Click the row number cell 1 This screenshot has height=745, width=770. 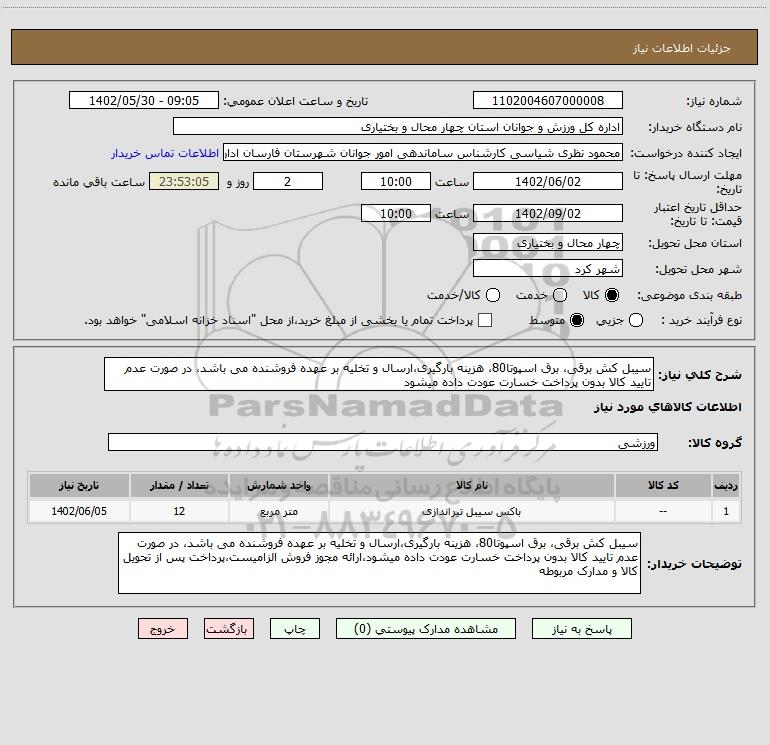click(x=726, y=511)
